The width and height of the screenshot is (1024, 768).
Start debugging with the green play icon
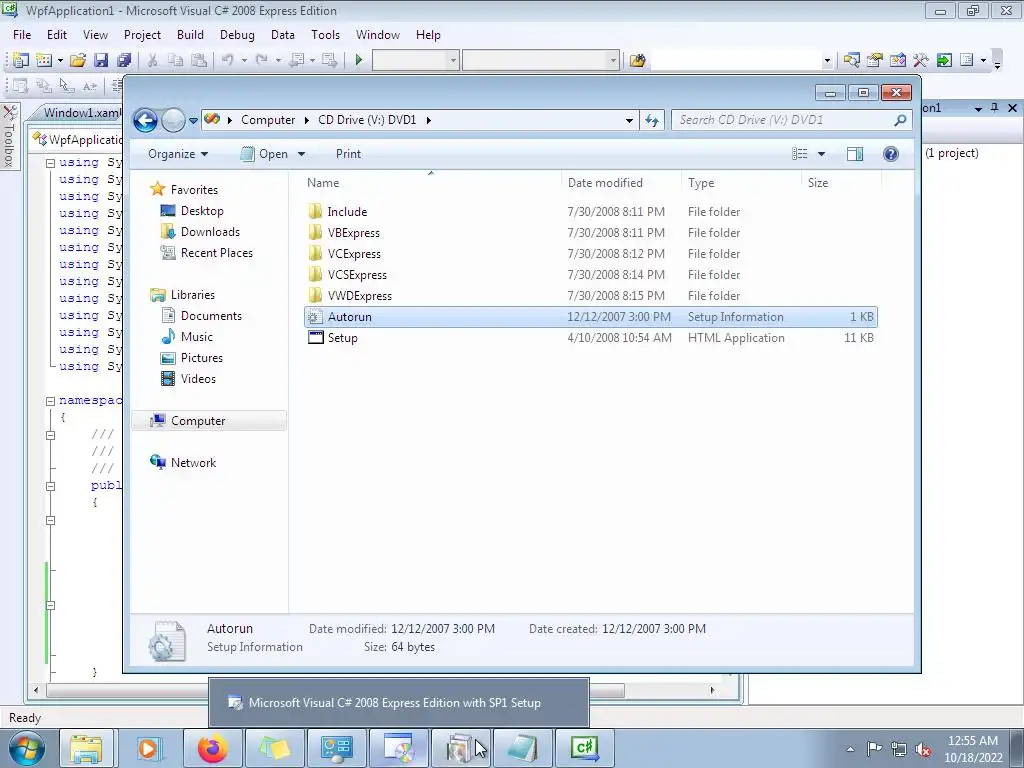click(x=358, y=61)
